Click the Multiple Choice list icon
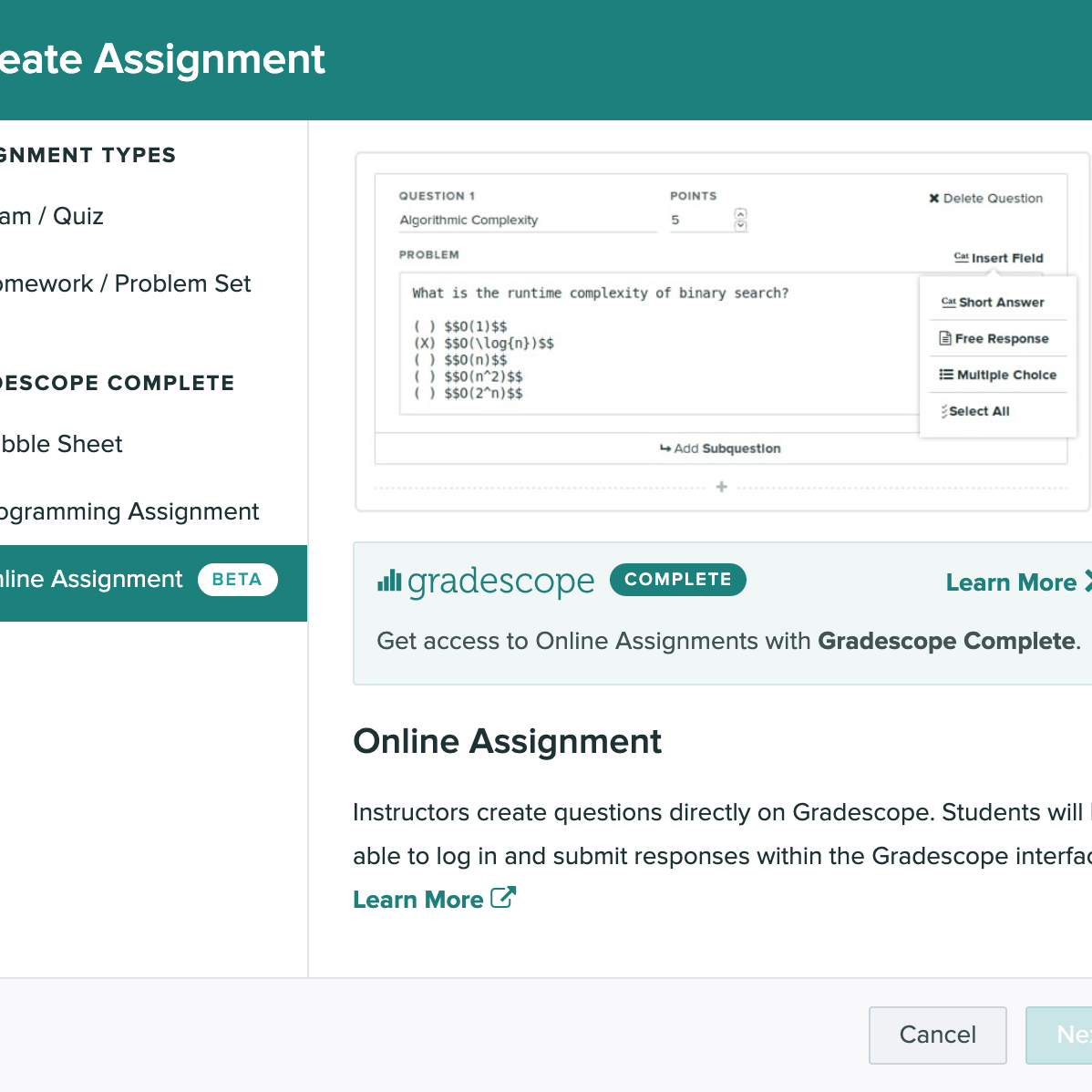The height and width of the screenshot is (1092, 1092). (946, 375)
